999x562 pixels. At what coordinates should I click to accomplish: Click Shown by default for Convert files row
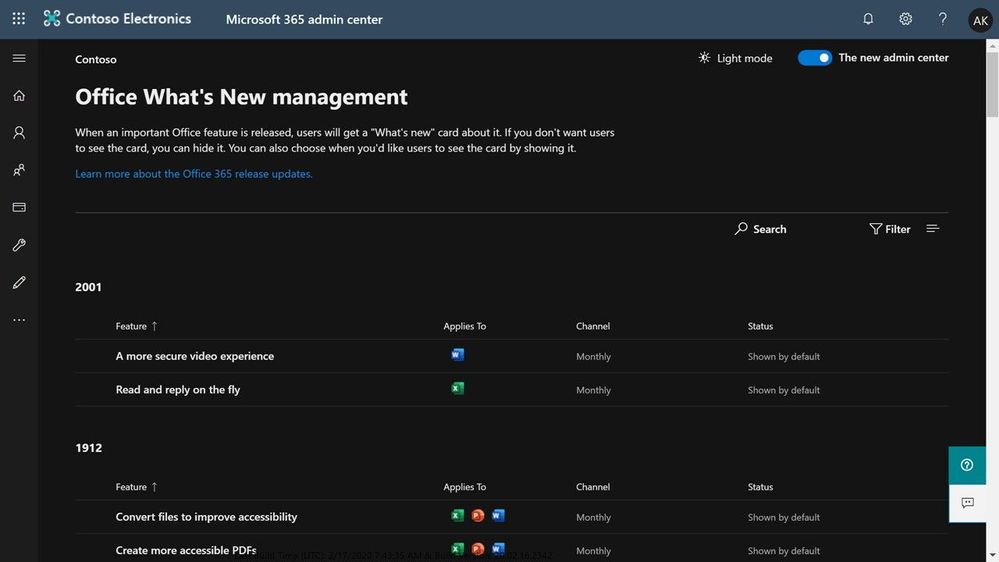(x=784, y=517)
